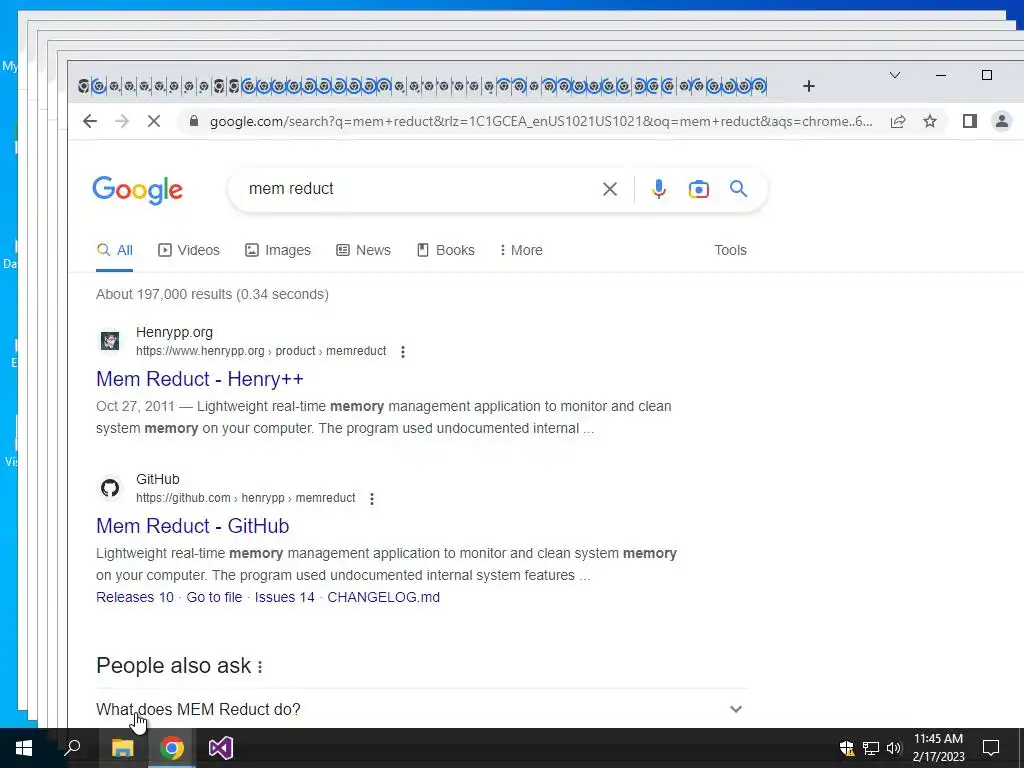
Task: Open the Releases 10 sublink
Action: 135,597
